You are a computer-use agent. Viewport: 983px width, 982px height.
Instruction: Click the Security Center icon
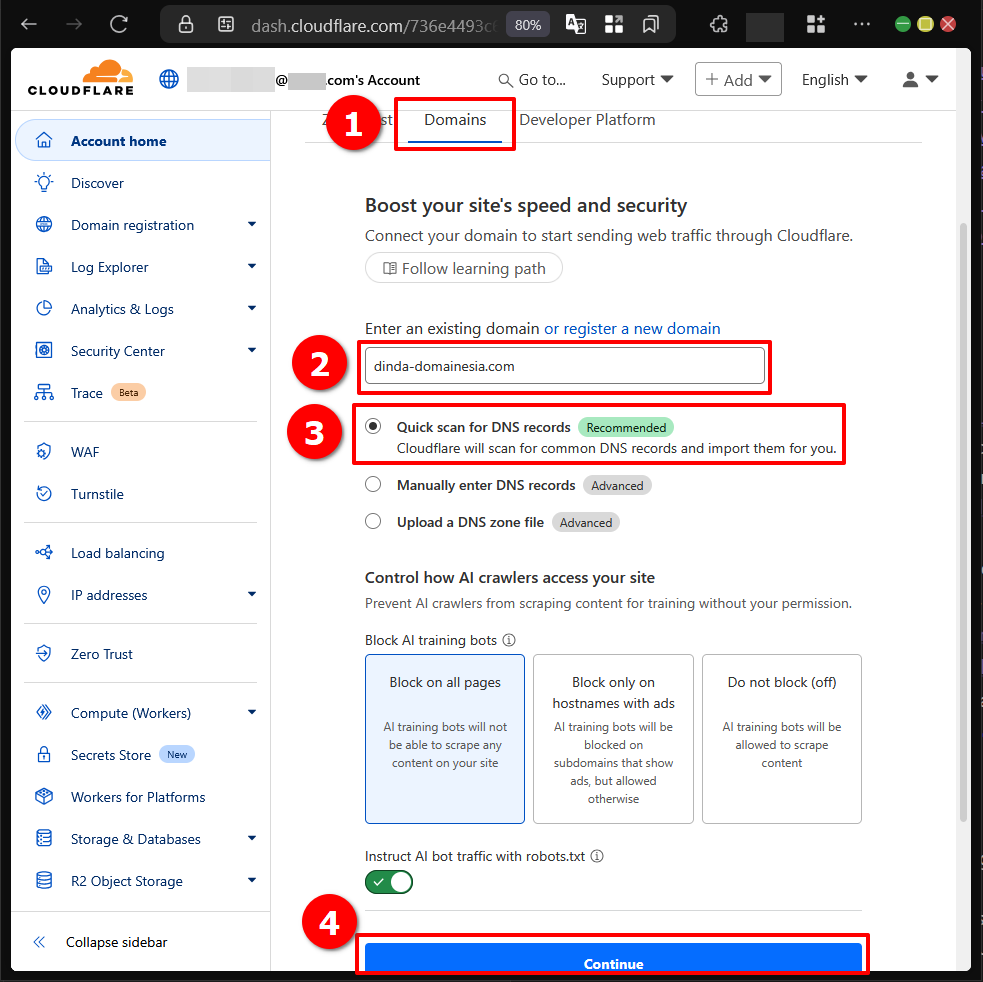click(x=44, y=351)
